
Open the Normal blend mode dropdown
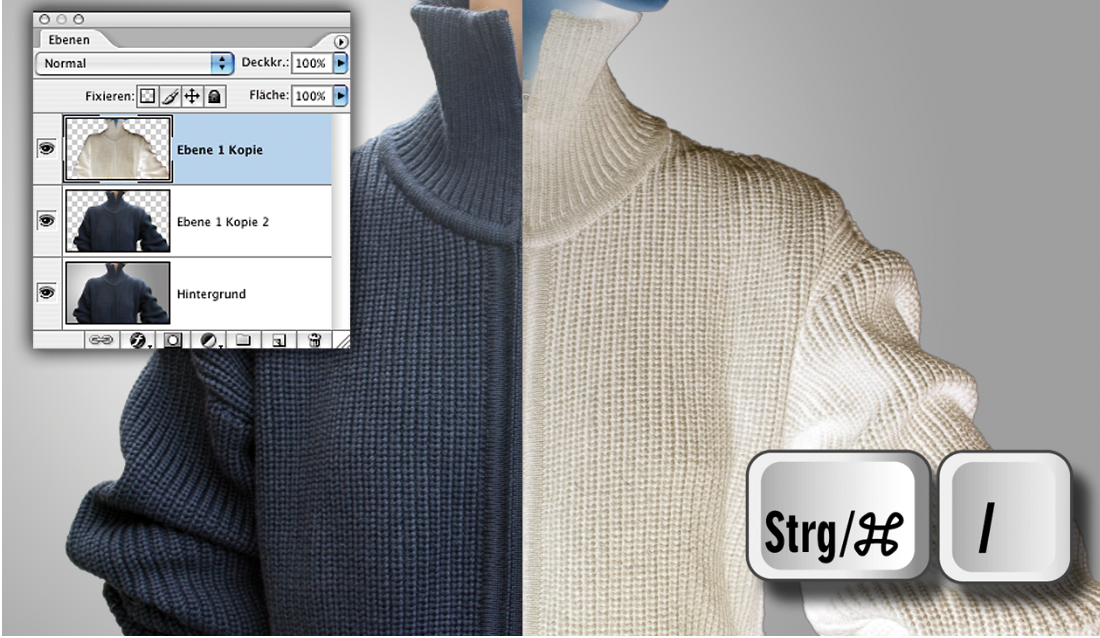click(x=135, y=63)
